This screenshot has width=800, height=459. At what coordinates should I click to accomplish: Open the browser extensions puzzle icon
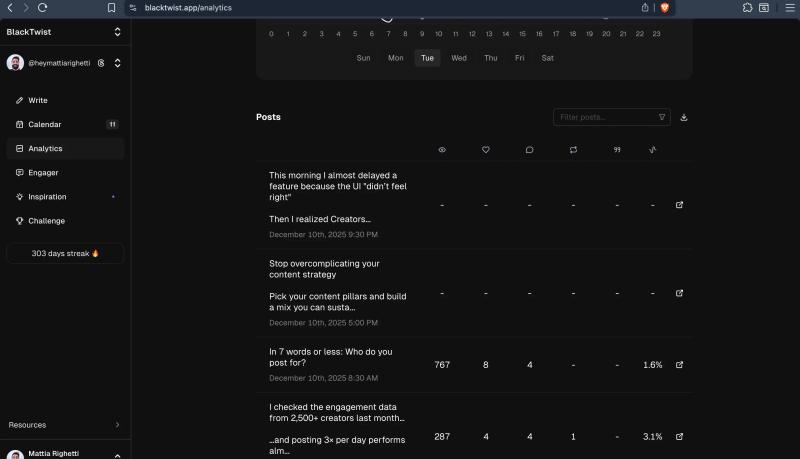747,8
